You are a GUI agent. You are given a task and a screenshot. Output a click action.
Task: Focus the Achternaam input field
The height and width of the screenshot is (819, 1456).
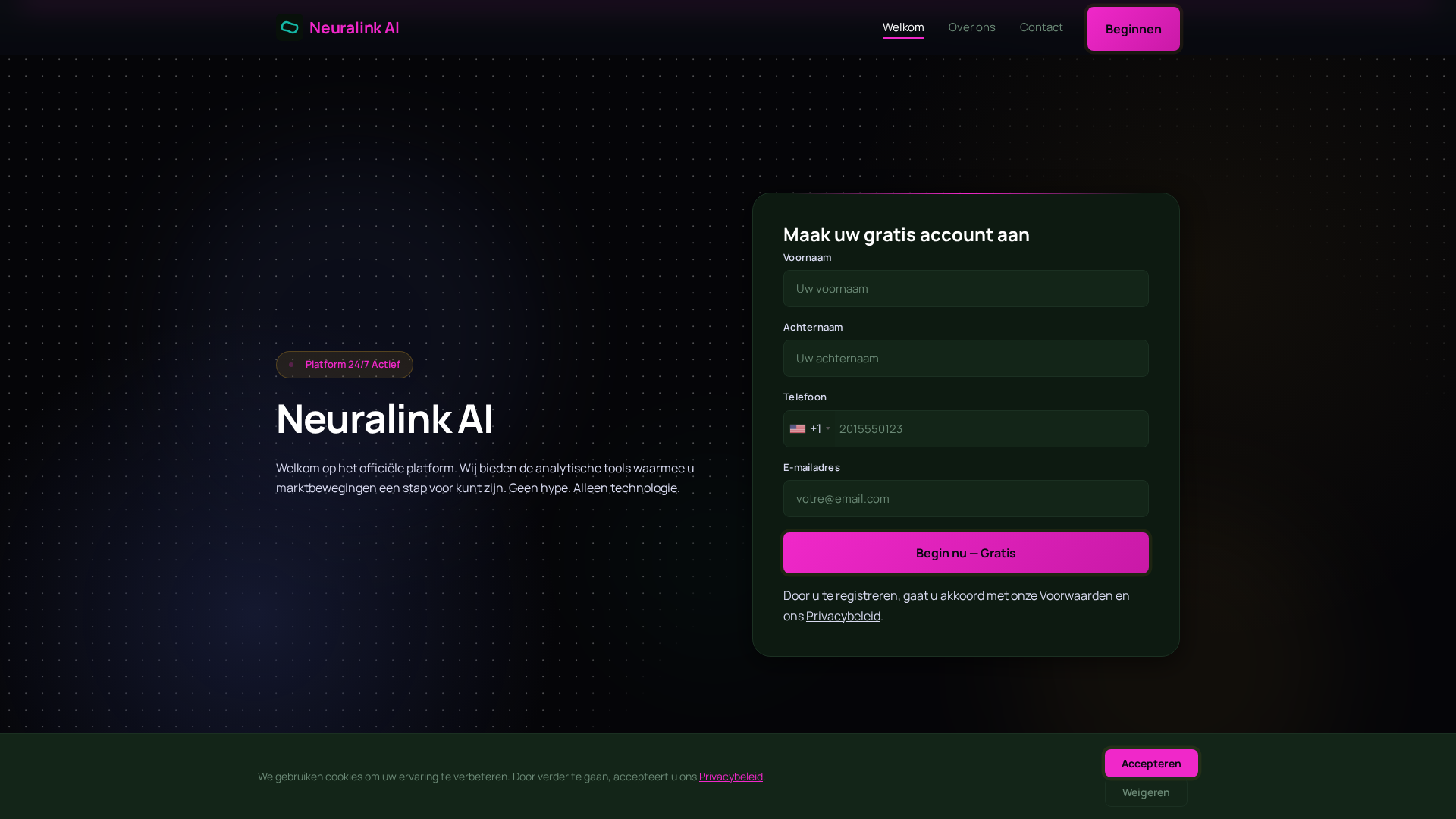[x=965, y=359]
